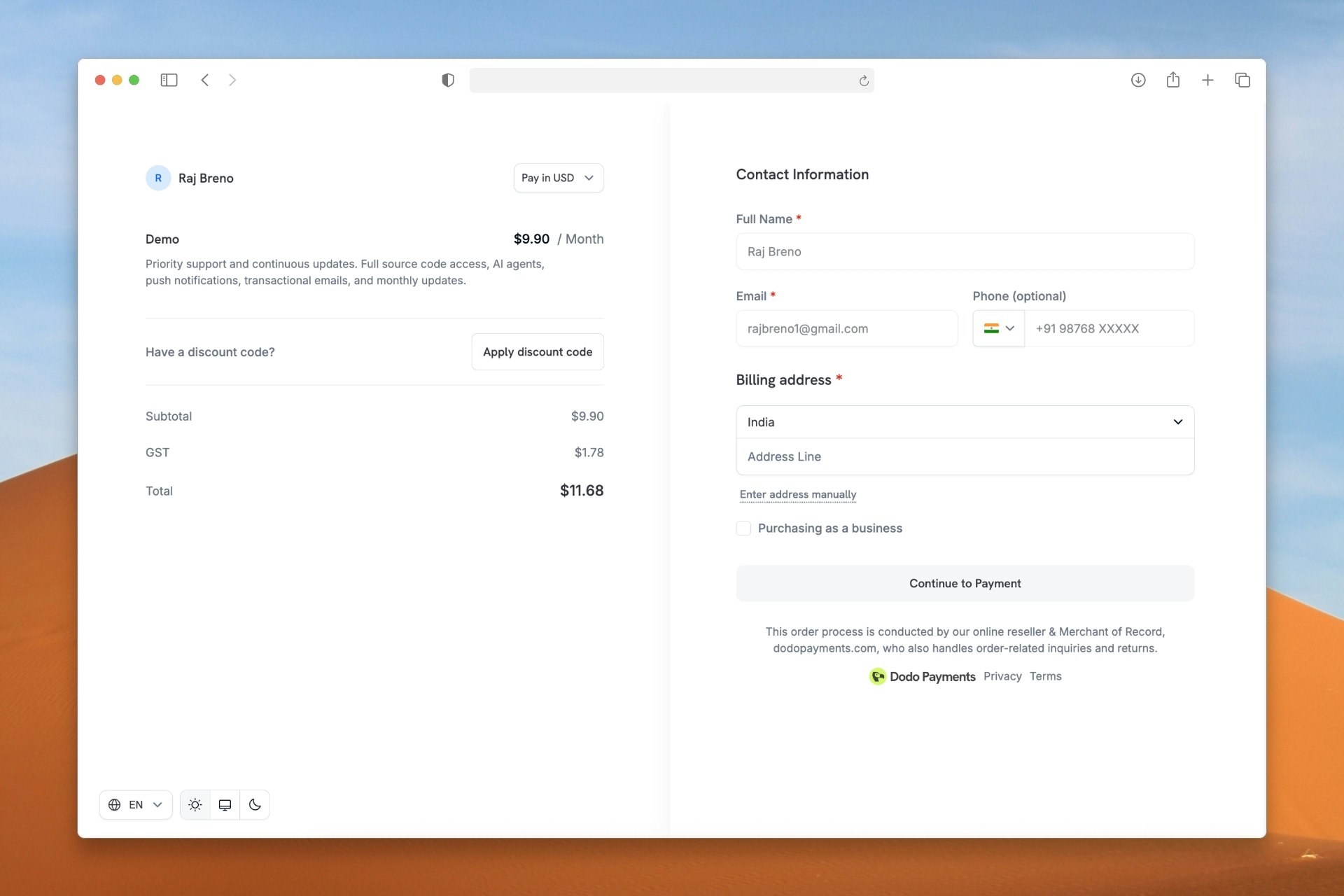Click the share icon in the toolbar
Screen dimensions: 1344x896
pos(1173,80)
